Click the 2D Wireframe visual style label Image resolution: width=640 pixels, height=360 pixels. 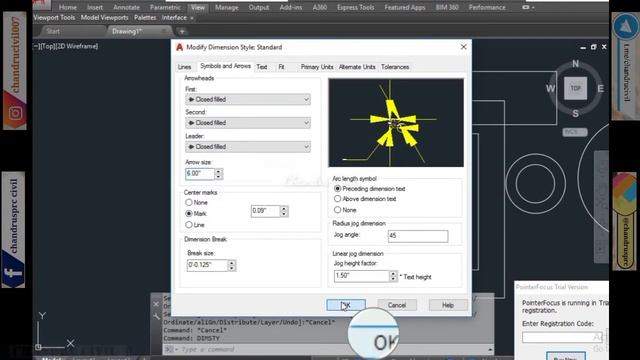pos(77,46)
